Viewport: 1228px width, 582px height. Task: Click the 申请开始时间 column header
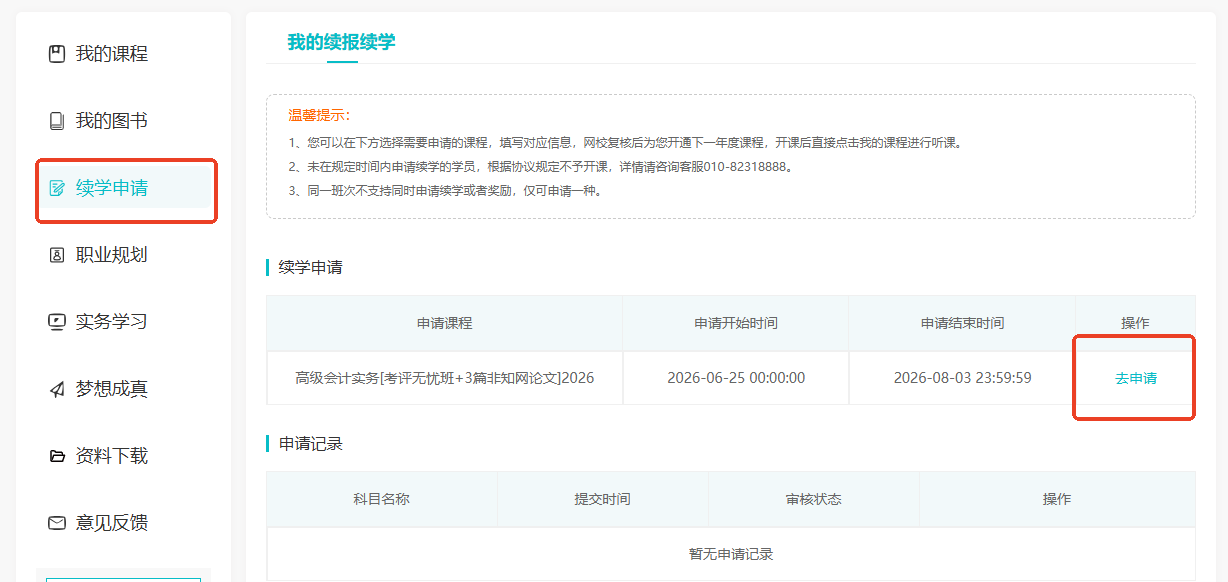point(736,323)
